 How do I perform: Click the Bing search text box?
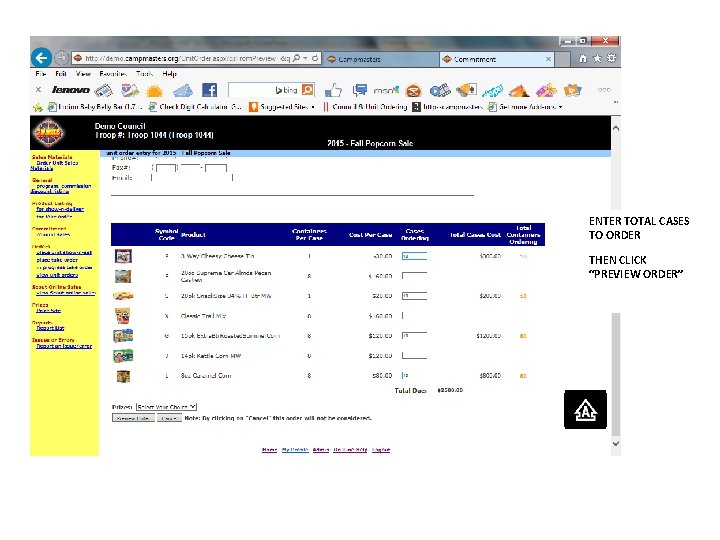click(265, 90)
